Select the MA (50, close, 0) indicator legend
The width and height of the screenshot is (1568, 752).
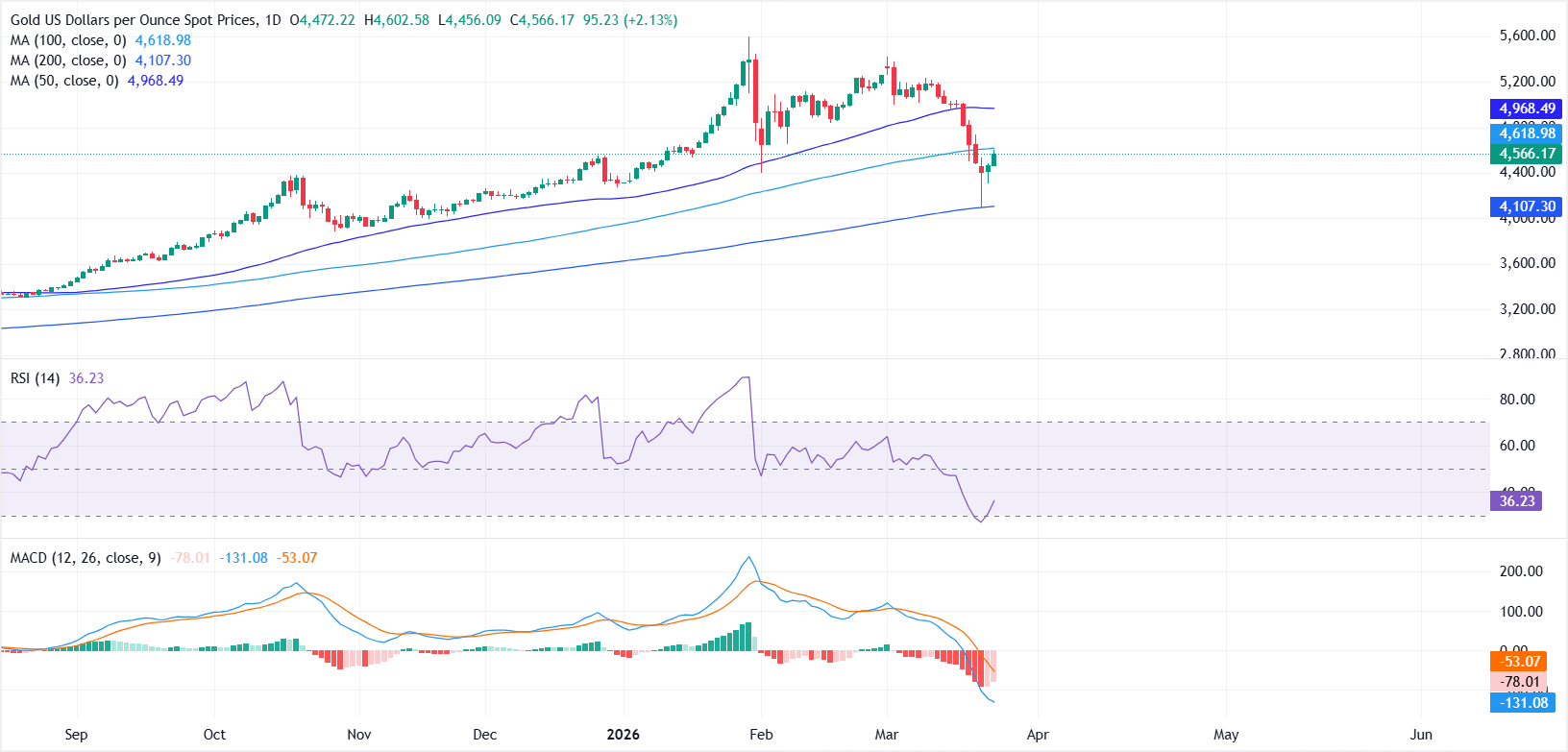coord(63,81)
